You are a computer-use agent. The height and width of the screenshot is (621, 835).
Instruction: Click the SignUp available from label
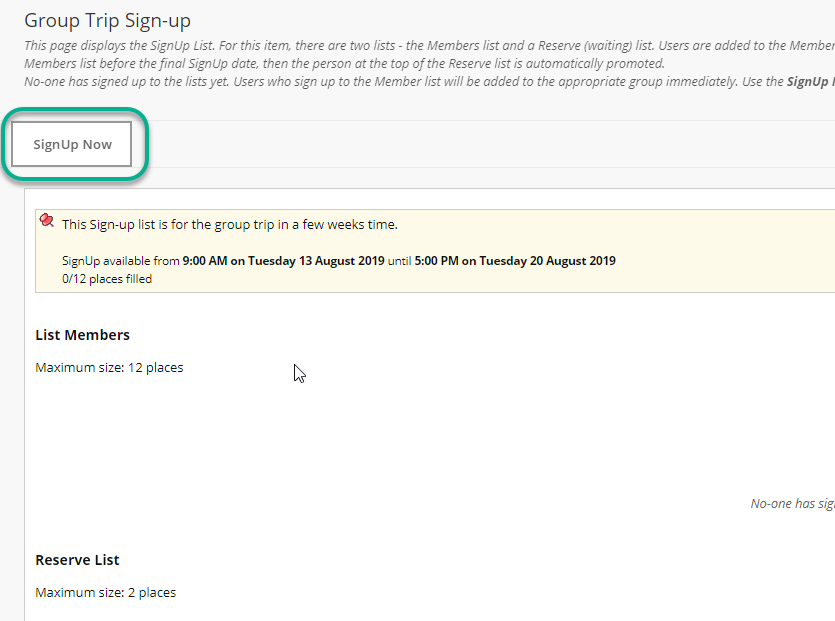[120, 261]
